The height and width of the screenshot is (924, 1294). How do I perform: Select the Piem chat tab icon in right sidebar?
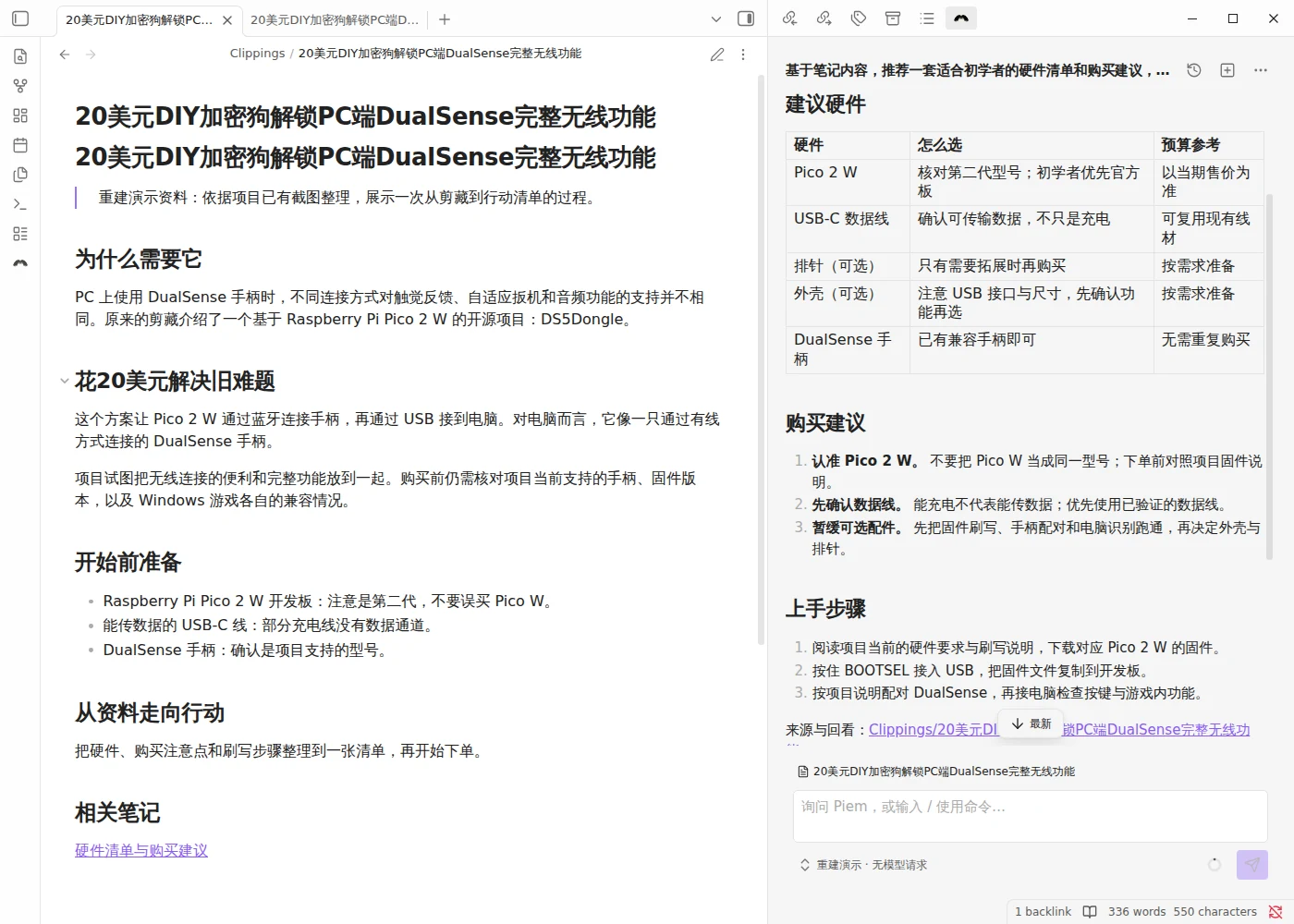point(961,18)
